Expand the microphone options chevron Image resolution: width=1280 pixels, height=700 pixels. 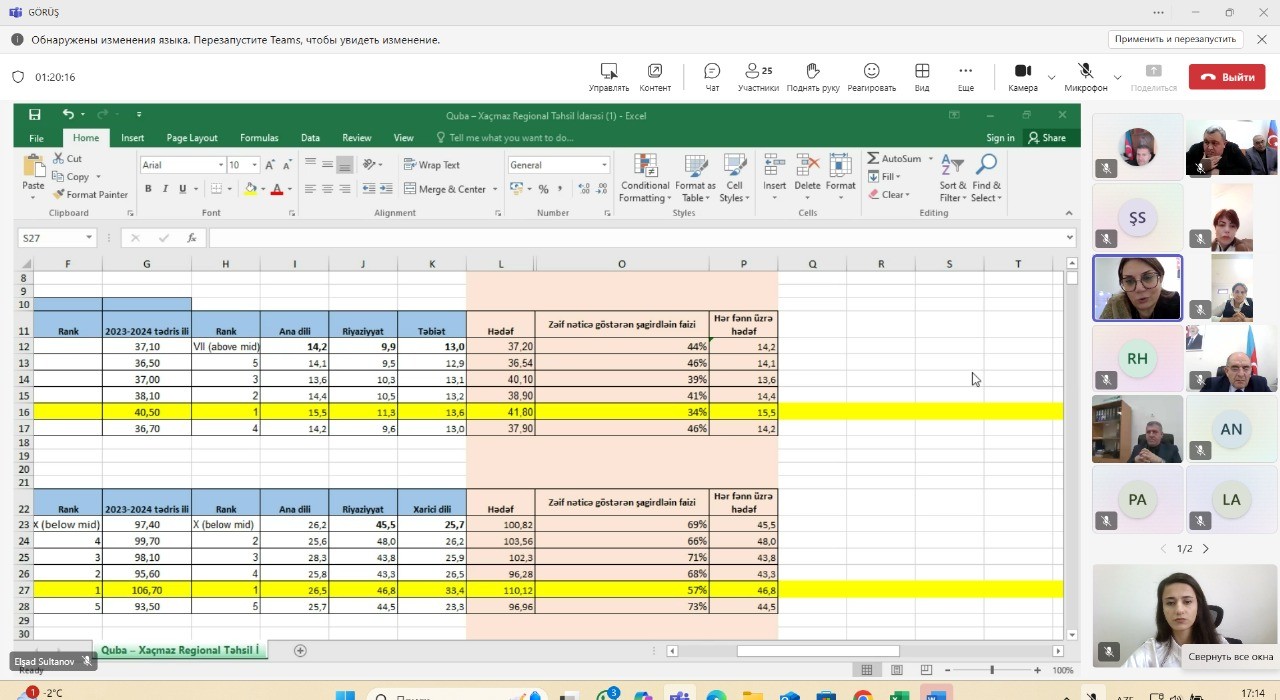pos(1117,77)
